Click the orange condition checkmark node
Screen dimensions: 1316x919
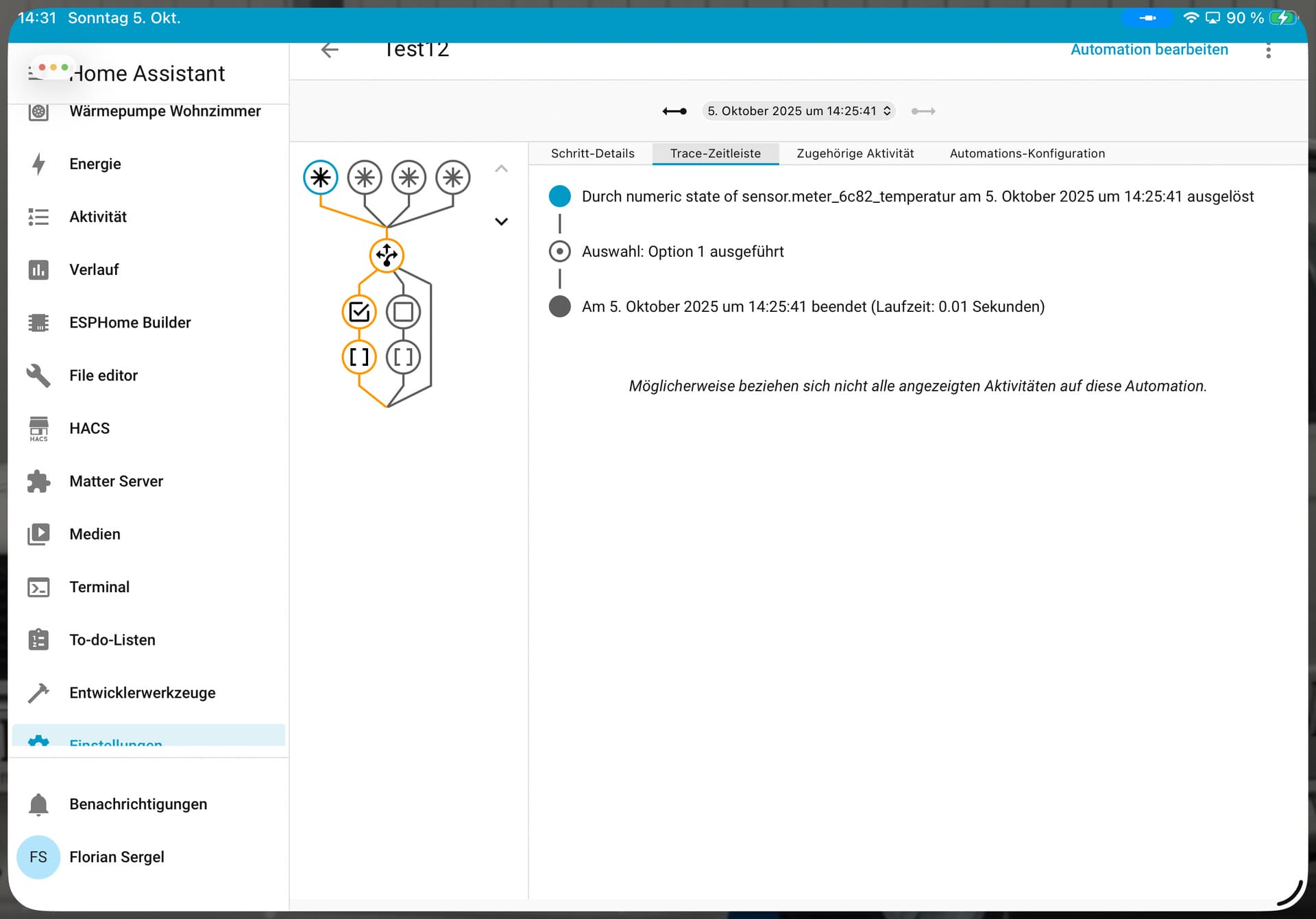tap(359, 312)
